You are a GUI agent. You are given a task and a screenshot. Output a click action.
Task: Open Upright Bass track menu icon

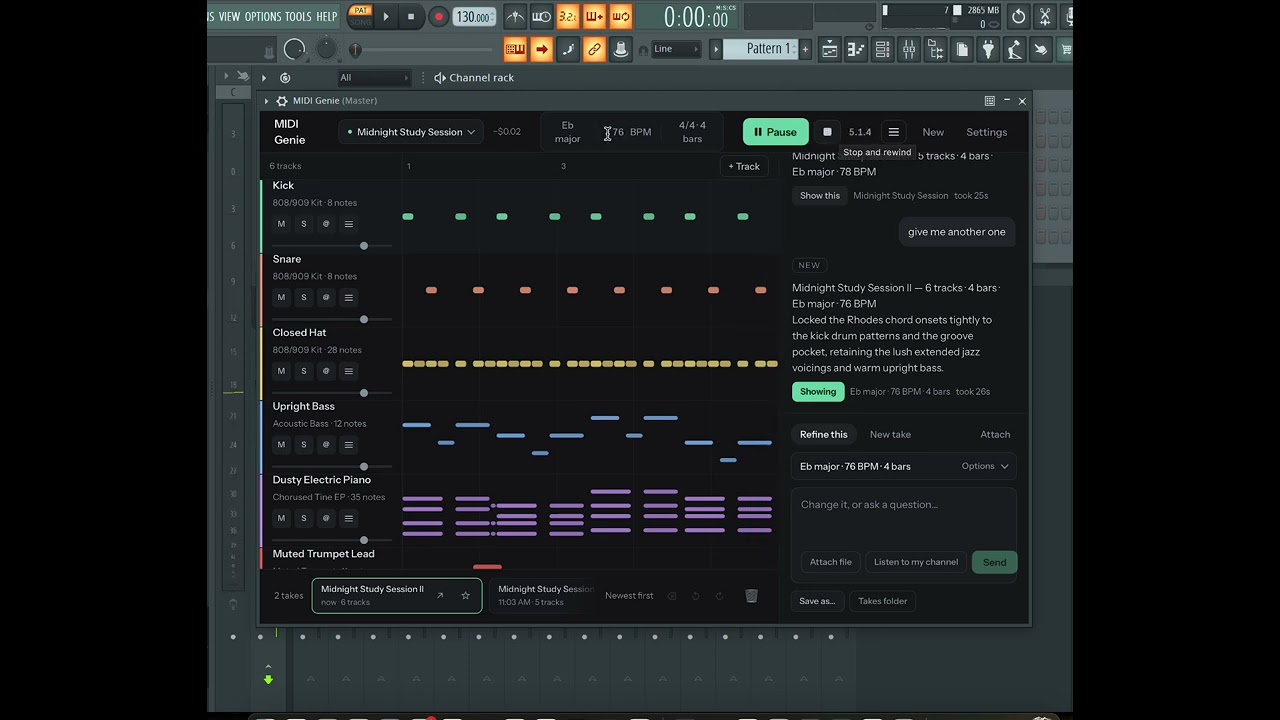tap(349, 445)
